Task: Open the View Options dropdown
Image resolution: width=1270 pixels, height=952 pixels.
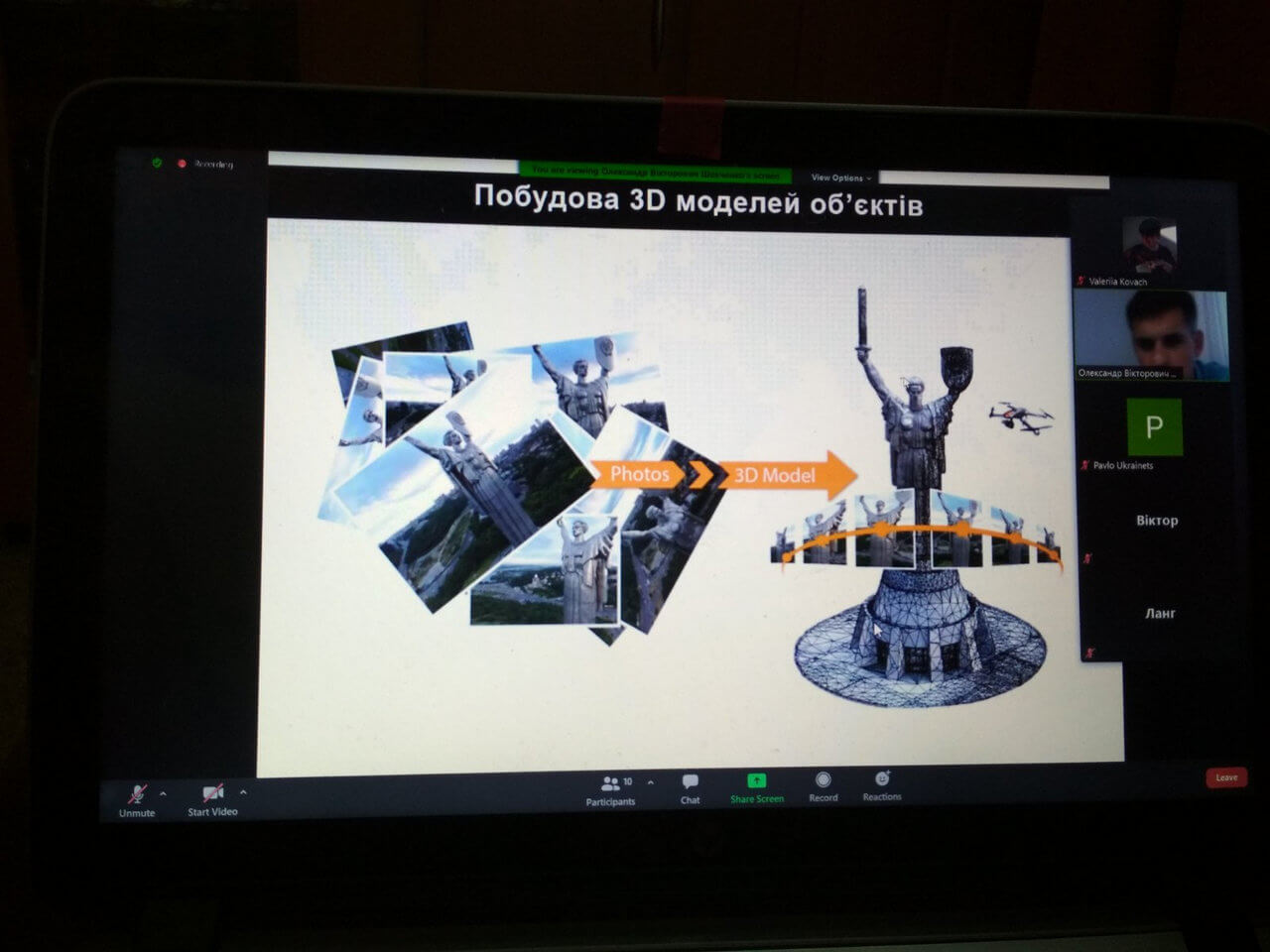Action: click(x=840, y=178)
